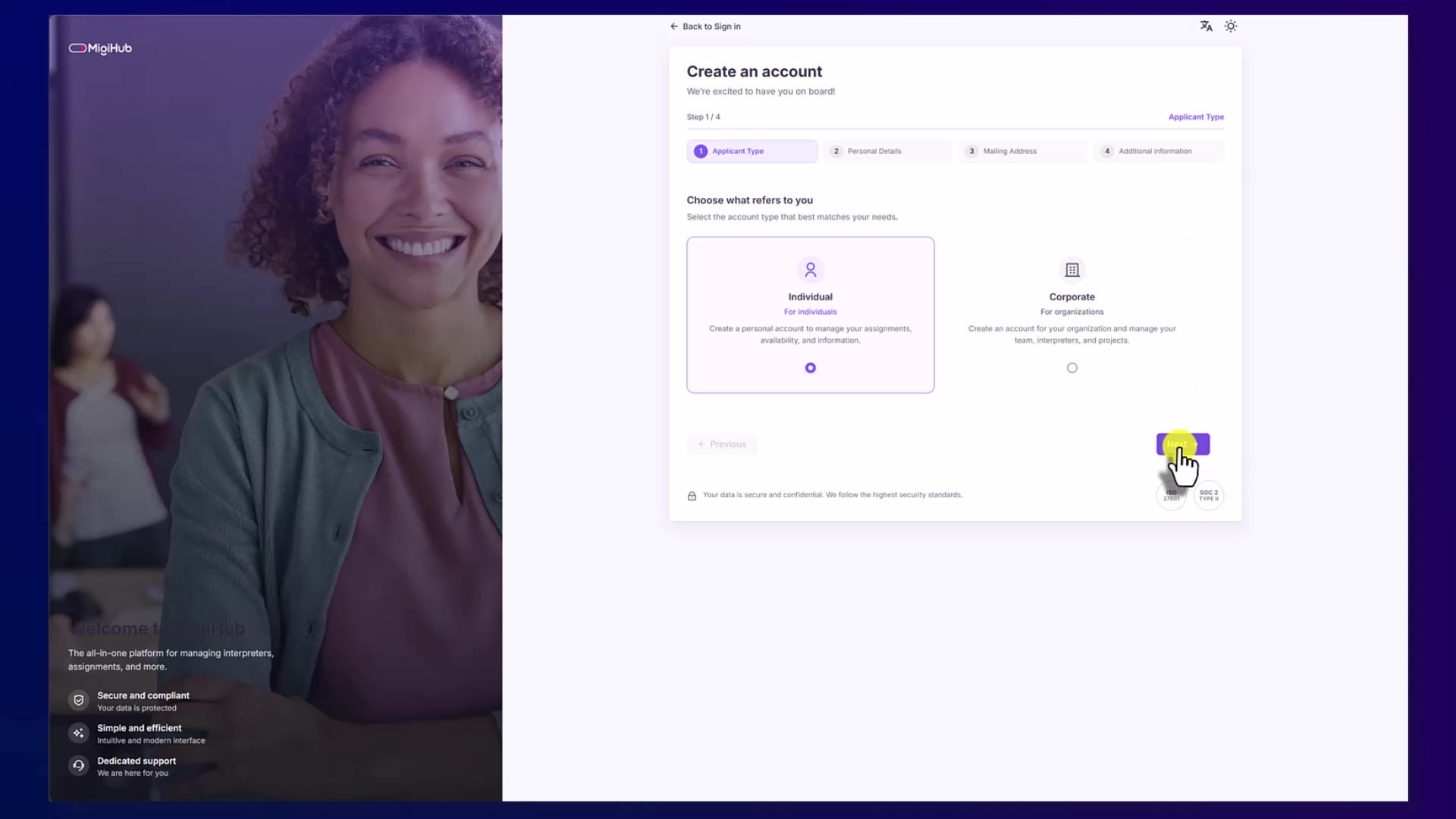The width and height of the screenshot is (1456, 819).
Task: Click 'Your data is secure and confidential' notice
Action: point(832,495)
